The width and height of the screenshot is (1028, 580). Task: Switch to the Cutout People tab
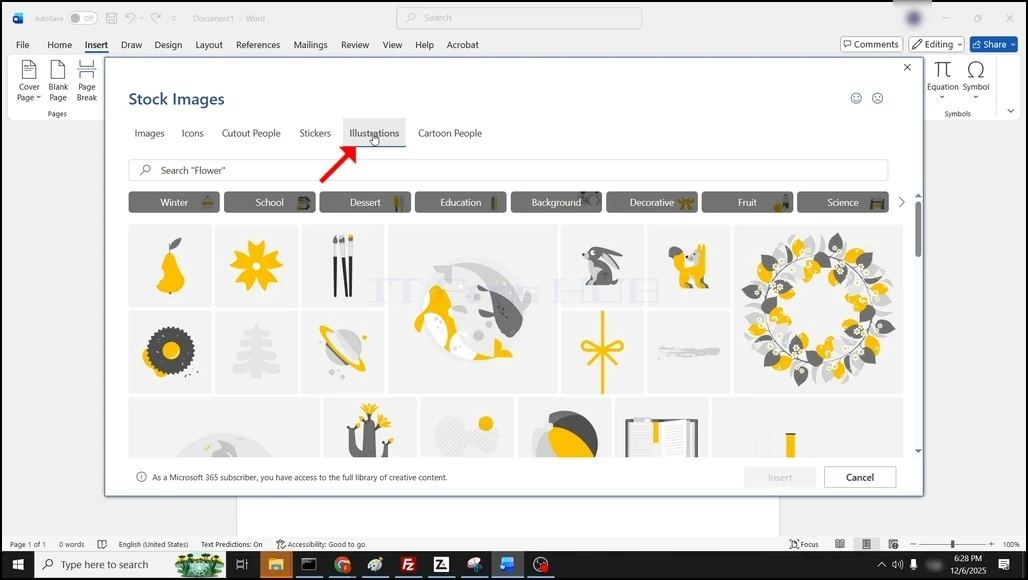[251, 133]
